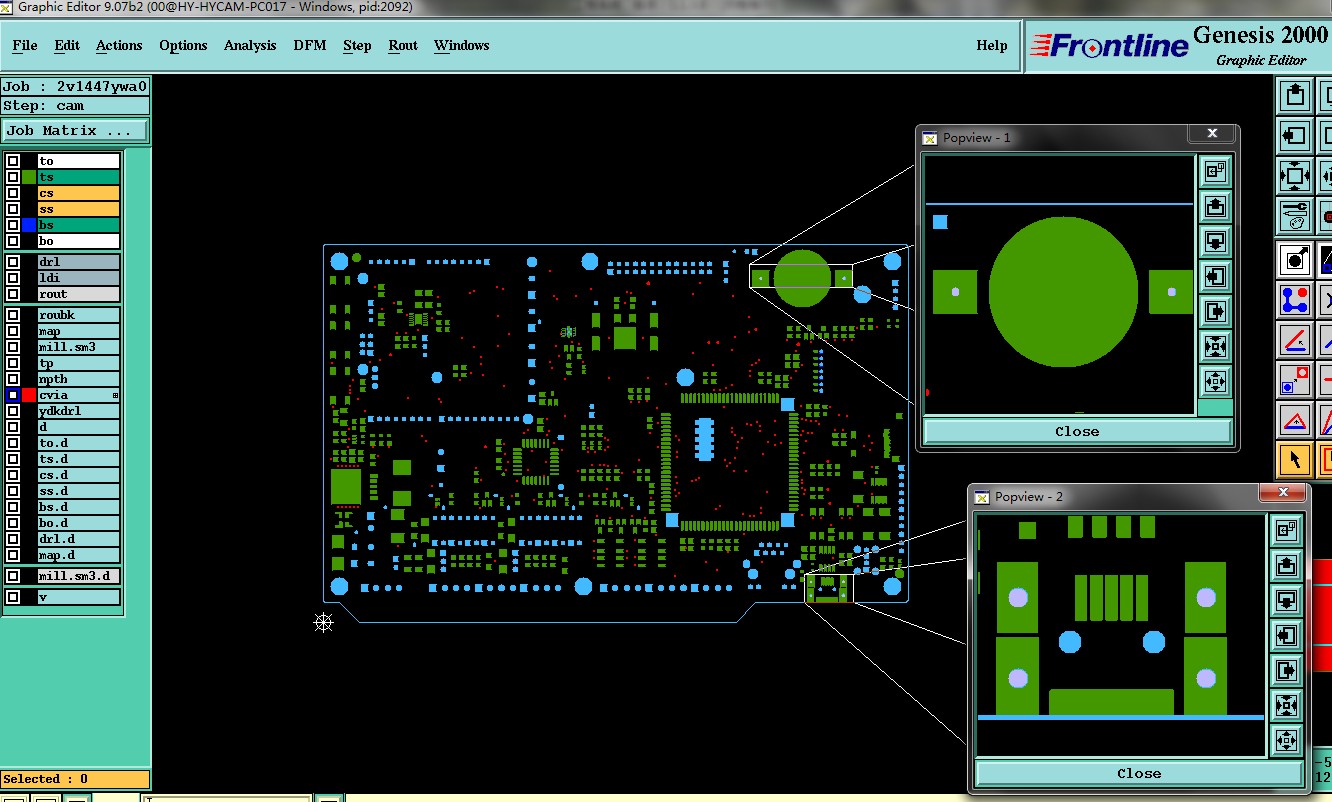
Task: Select the ss layer name
Action: tap(79, 209)
